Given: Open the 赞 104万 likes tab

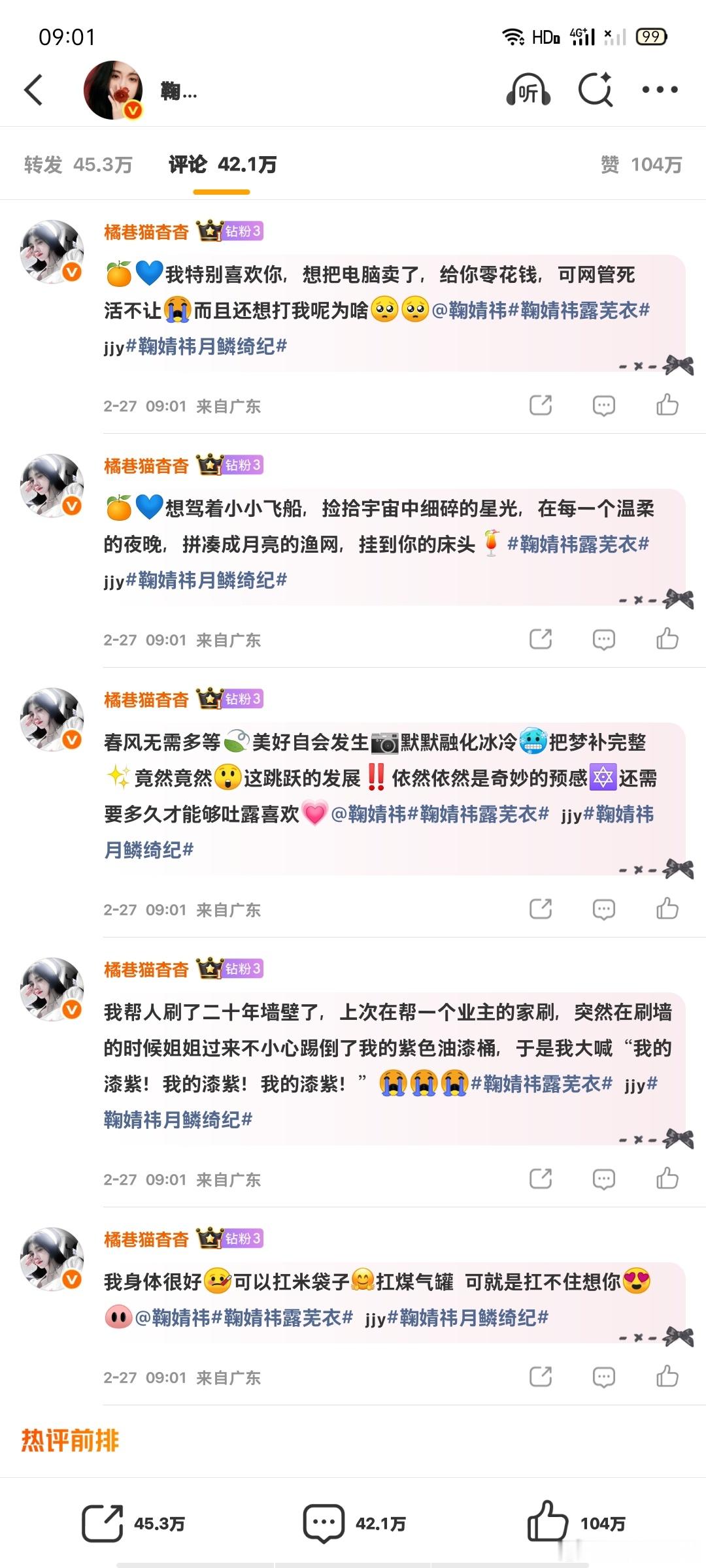Looking at the screenshot, I should click(641, 165).
